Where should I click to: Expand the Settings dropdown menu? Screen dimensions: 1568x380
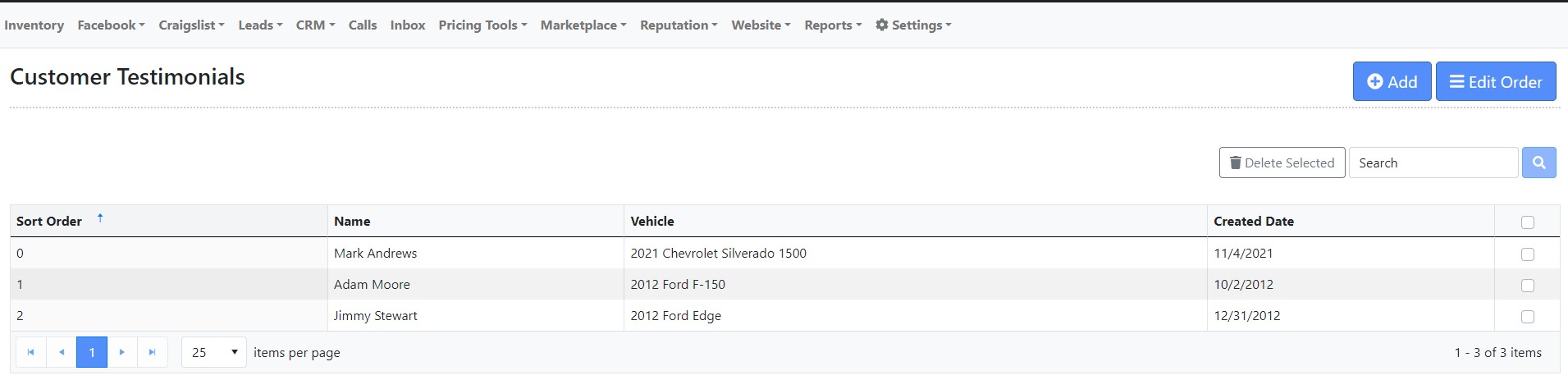[913, 25]
